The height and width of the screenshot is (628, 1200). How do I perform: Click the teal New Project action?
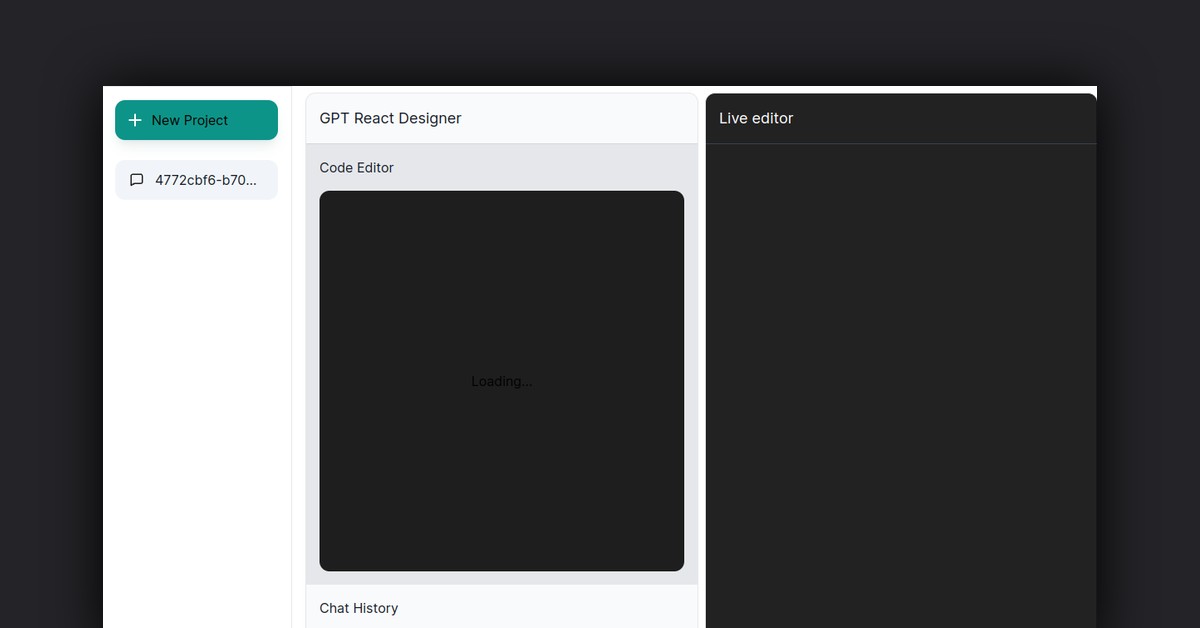[x=196, y=120]
